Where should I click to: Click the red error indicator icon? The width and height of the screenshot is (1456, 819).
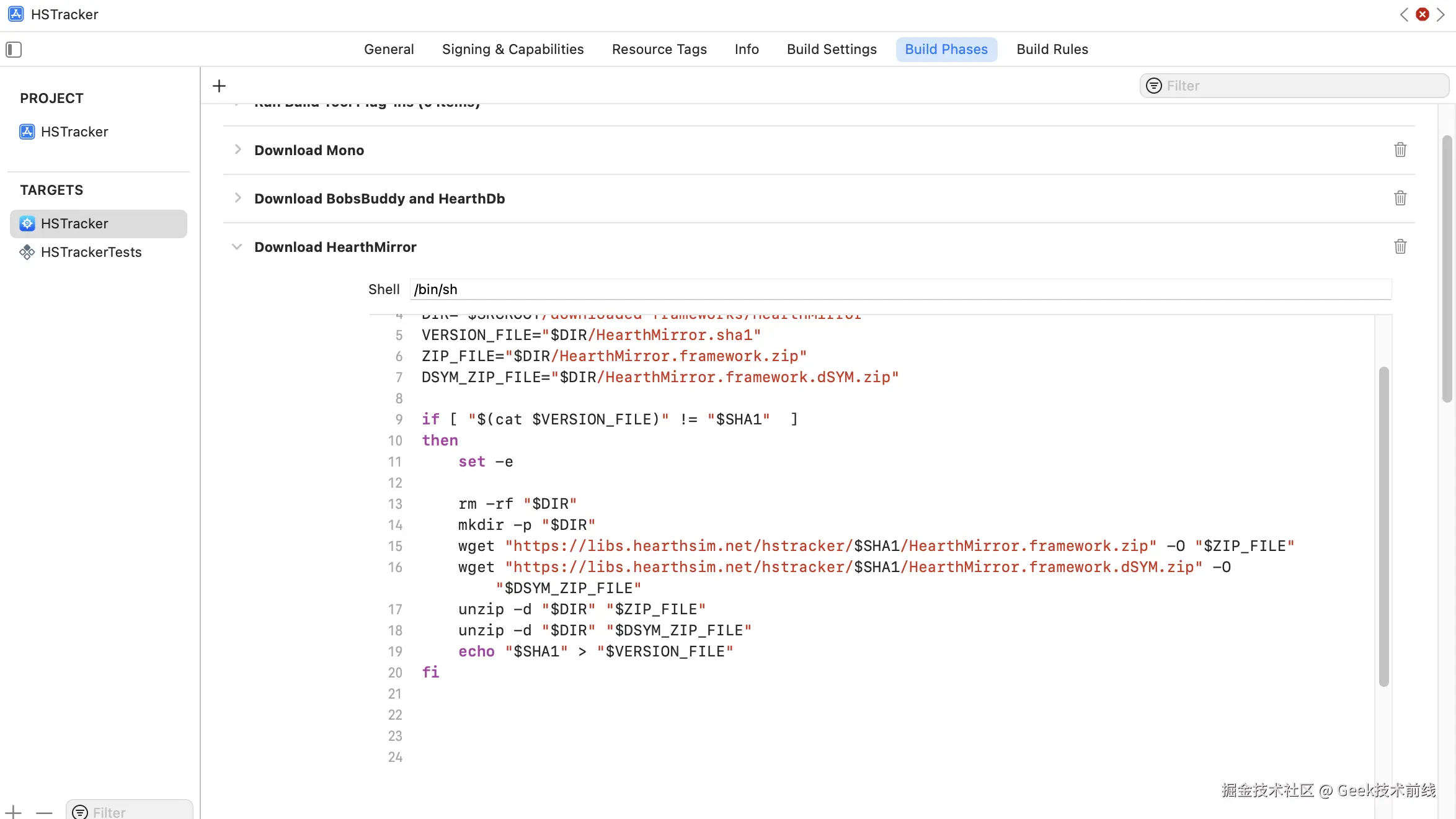coord(1423,14)
